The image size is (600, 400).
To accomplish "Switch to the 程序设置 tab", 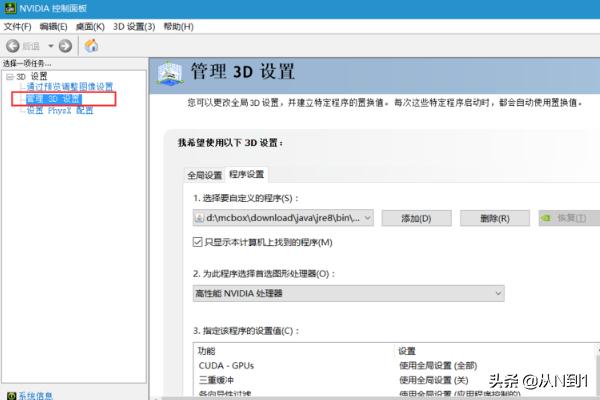I will [246, 175].
